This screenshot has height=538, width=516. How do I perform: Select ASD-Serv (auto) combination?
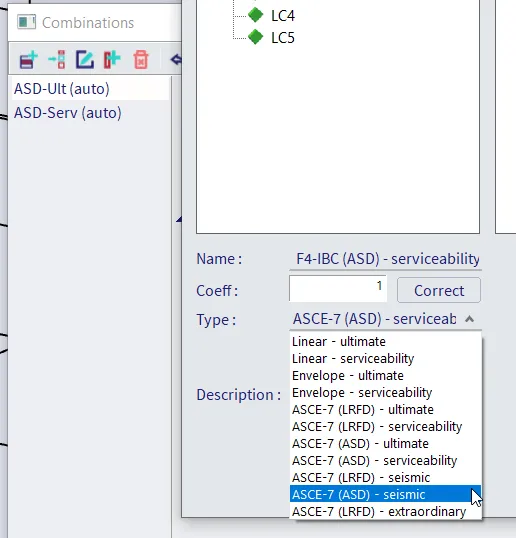pos(91,113)
